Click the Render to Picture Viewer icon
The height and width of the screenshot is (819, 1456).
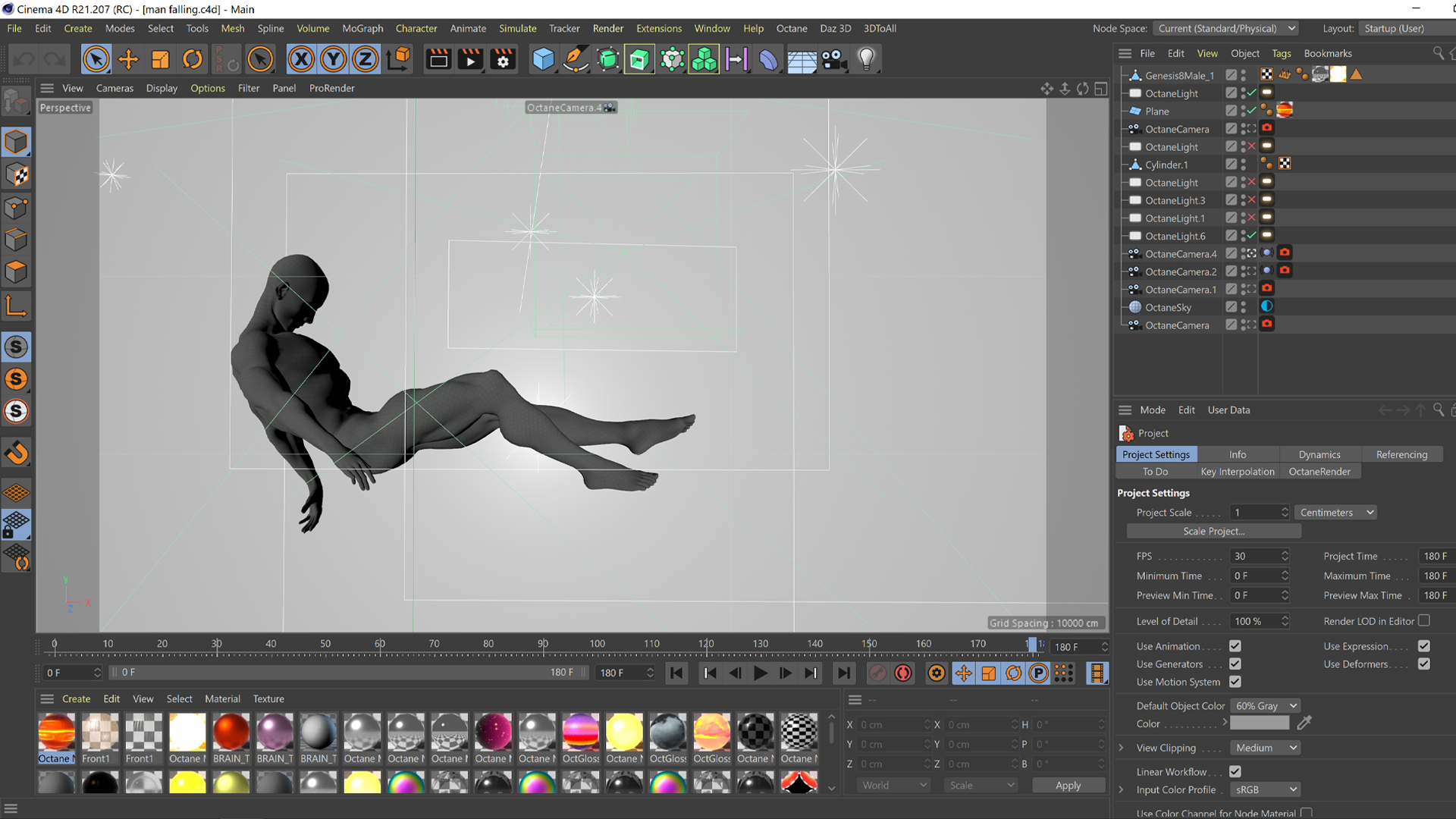click(x=470, y=59)
